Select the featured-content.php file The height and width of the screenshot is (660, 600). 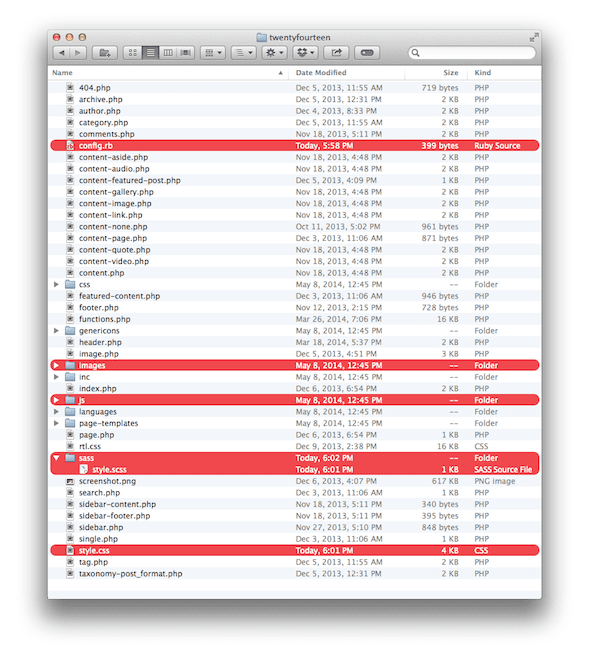tap(295, 296)
